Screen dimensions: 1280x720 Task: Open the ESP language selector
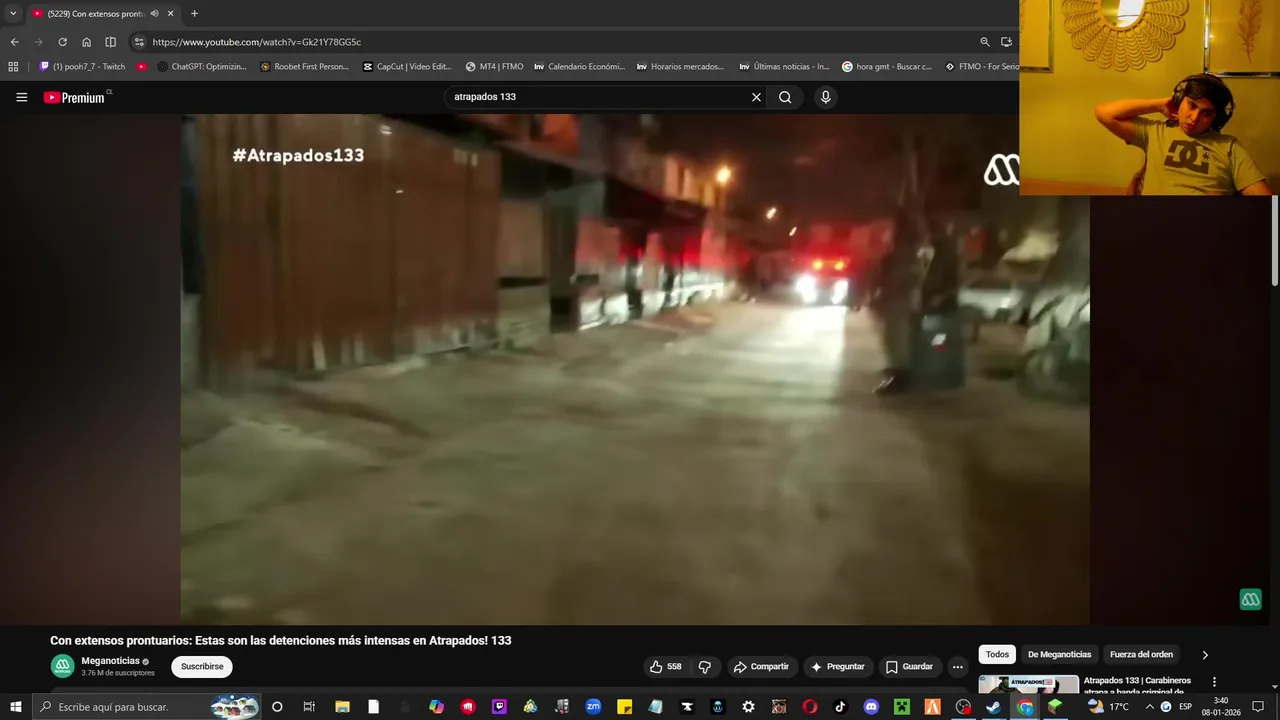coord(1185,707)
